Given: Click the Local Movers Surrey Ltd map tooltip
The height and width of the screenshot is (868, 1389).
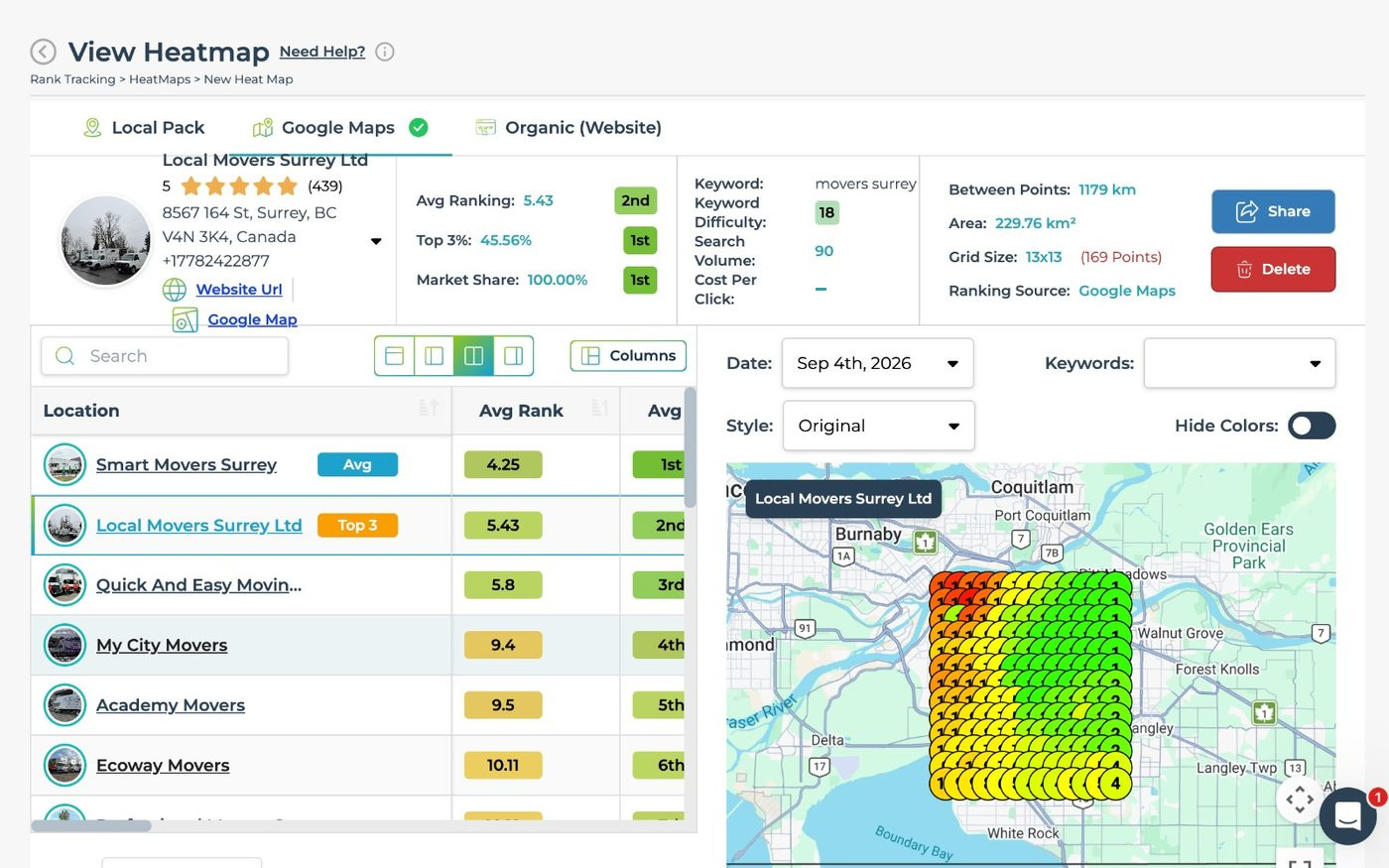Looking at the screenshot, I should [843, 498].
